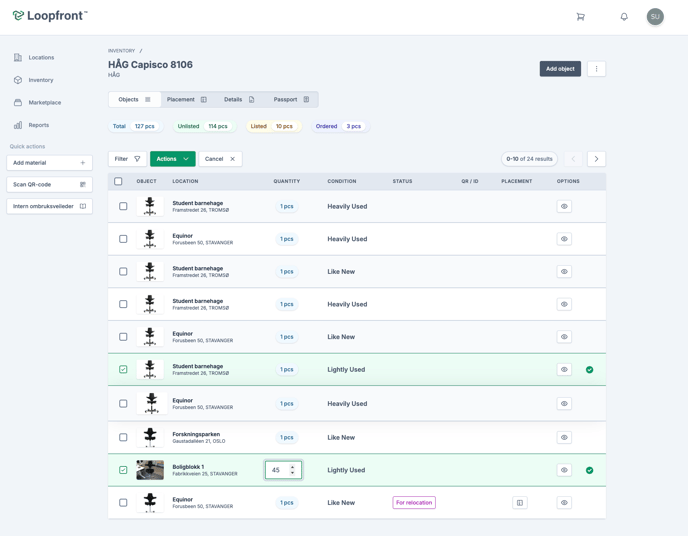View Boligblokk 1 object via eye icon
The width and height of the screenshot is (688, 536).
click(x=564, y=470)
